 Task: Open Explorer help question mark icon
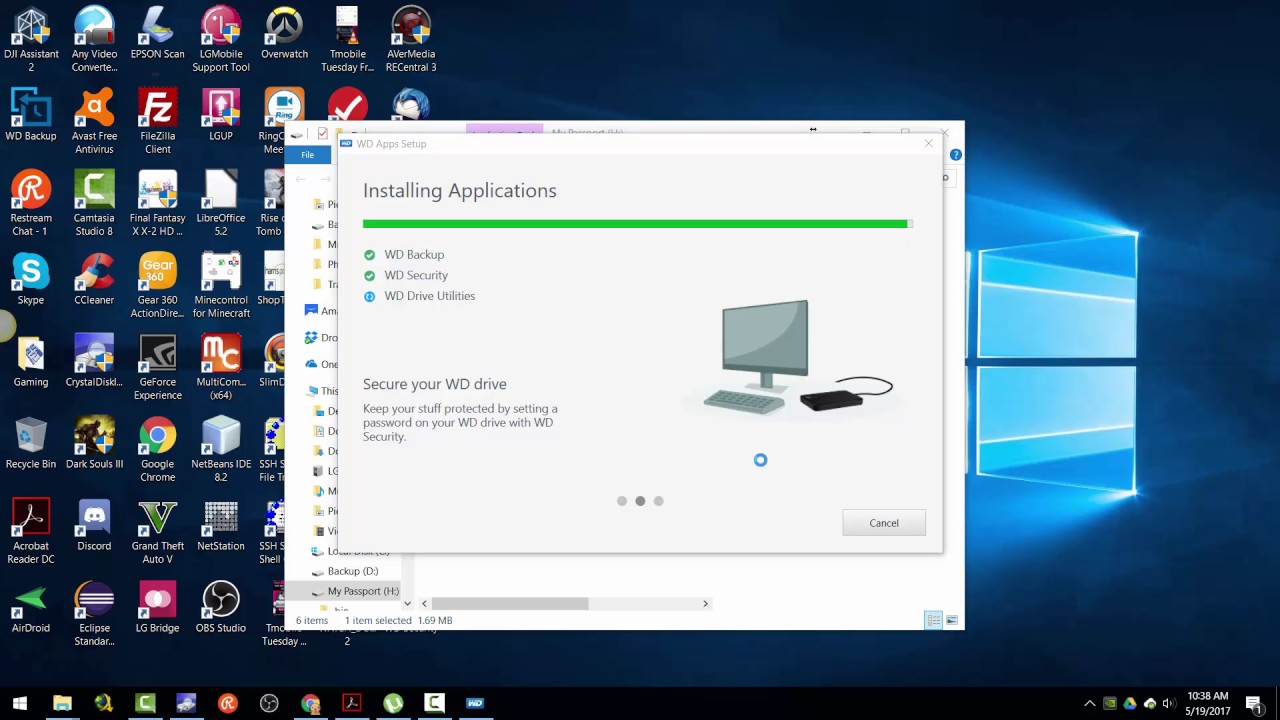[x=956, y=155]
